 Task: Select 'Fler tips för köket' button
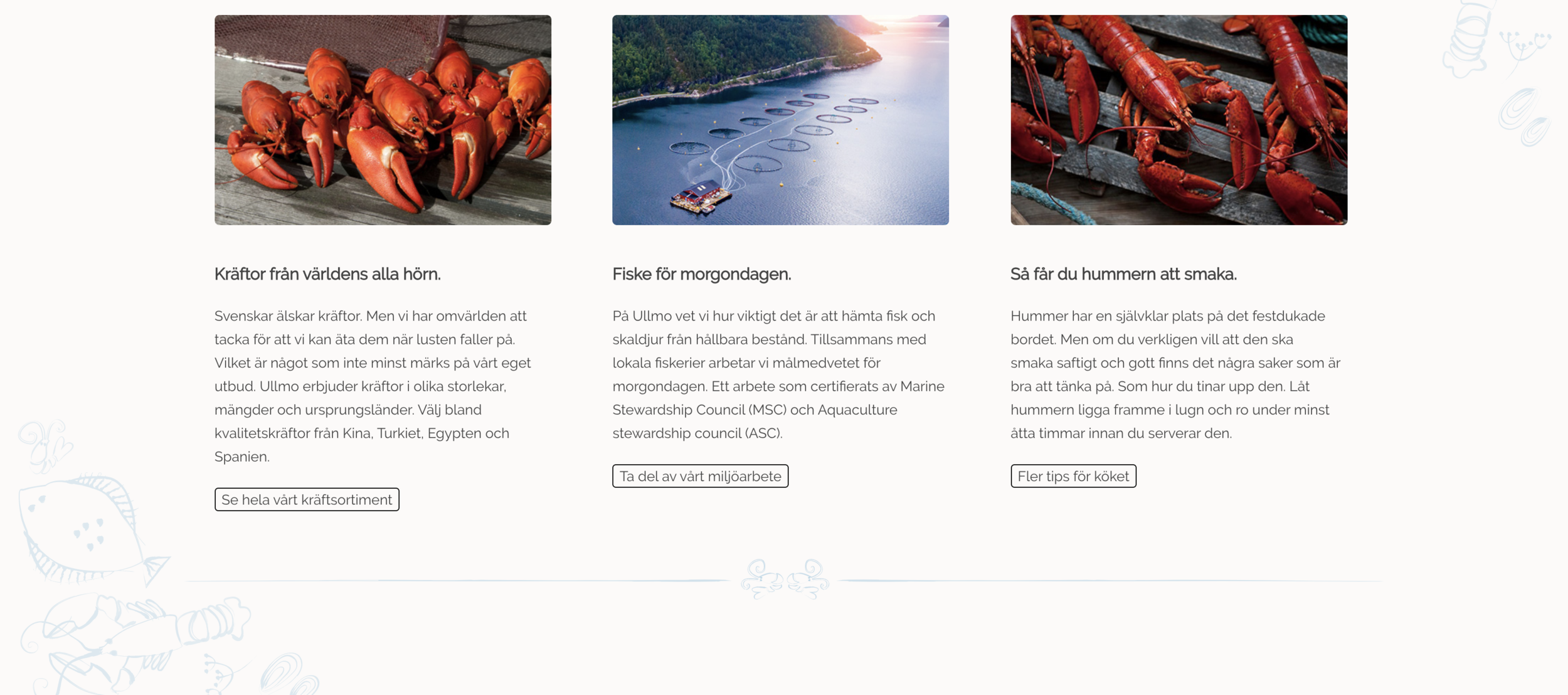(x=1073, y=476)
